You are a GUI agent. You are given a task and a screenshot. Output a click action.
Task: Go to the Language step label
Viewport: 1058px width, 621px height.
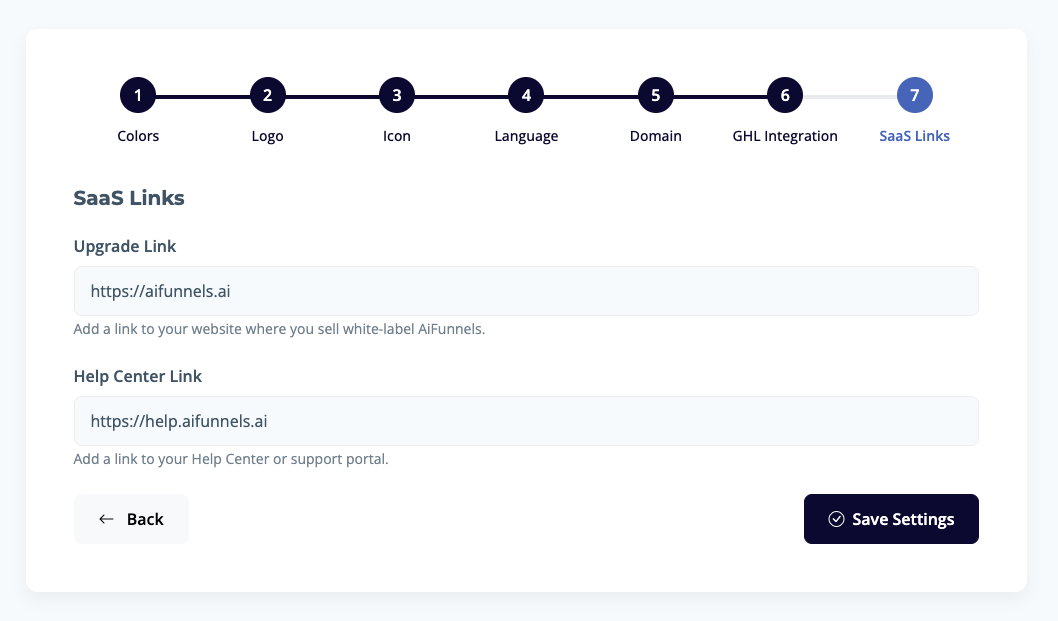pos(526,136)
